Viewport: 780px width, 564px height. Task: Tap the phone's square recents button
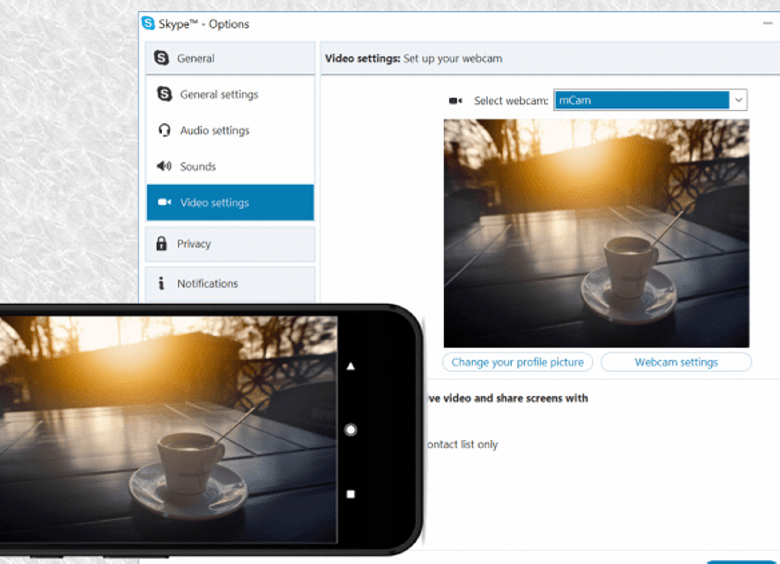(x=351, y=494)
